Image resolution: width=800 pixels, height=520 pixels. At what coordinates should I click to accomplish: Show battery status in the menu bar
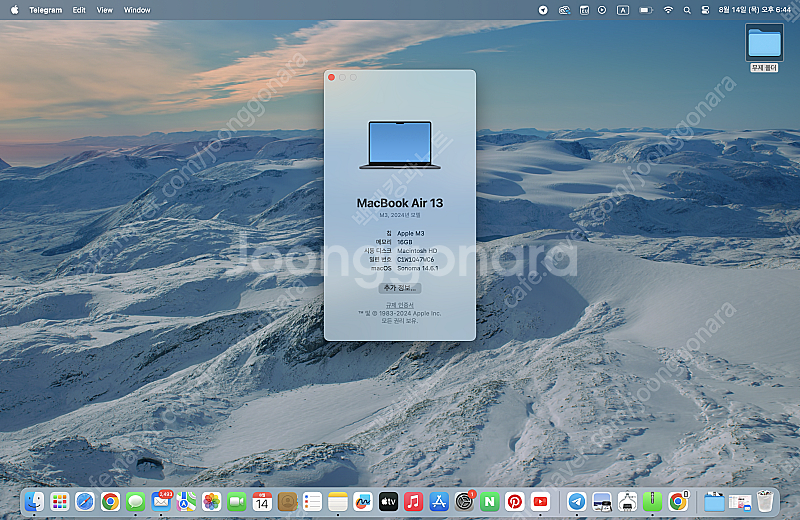pyautogui.click(x=646, y=10)
